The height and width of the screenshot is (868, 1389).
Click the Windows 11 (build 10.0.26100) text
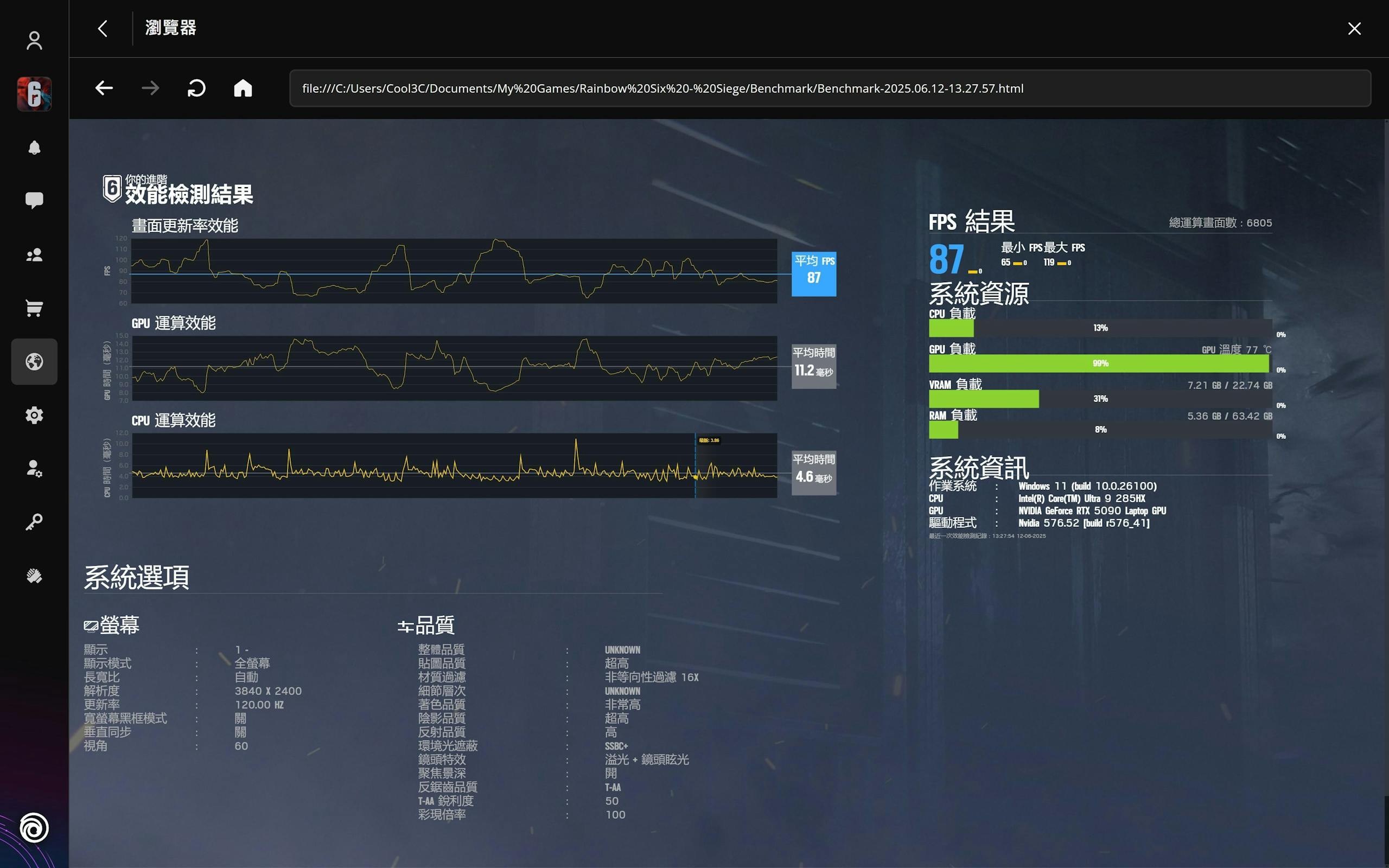pyautogui.click(x=1087, y=486)
